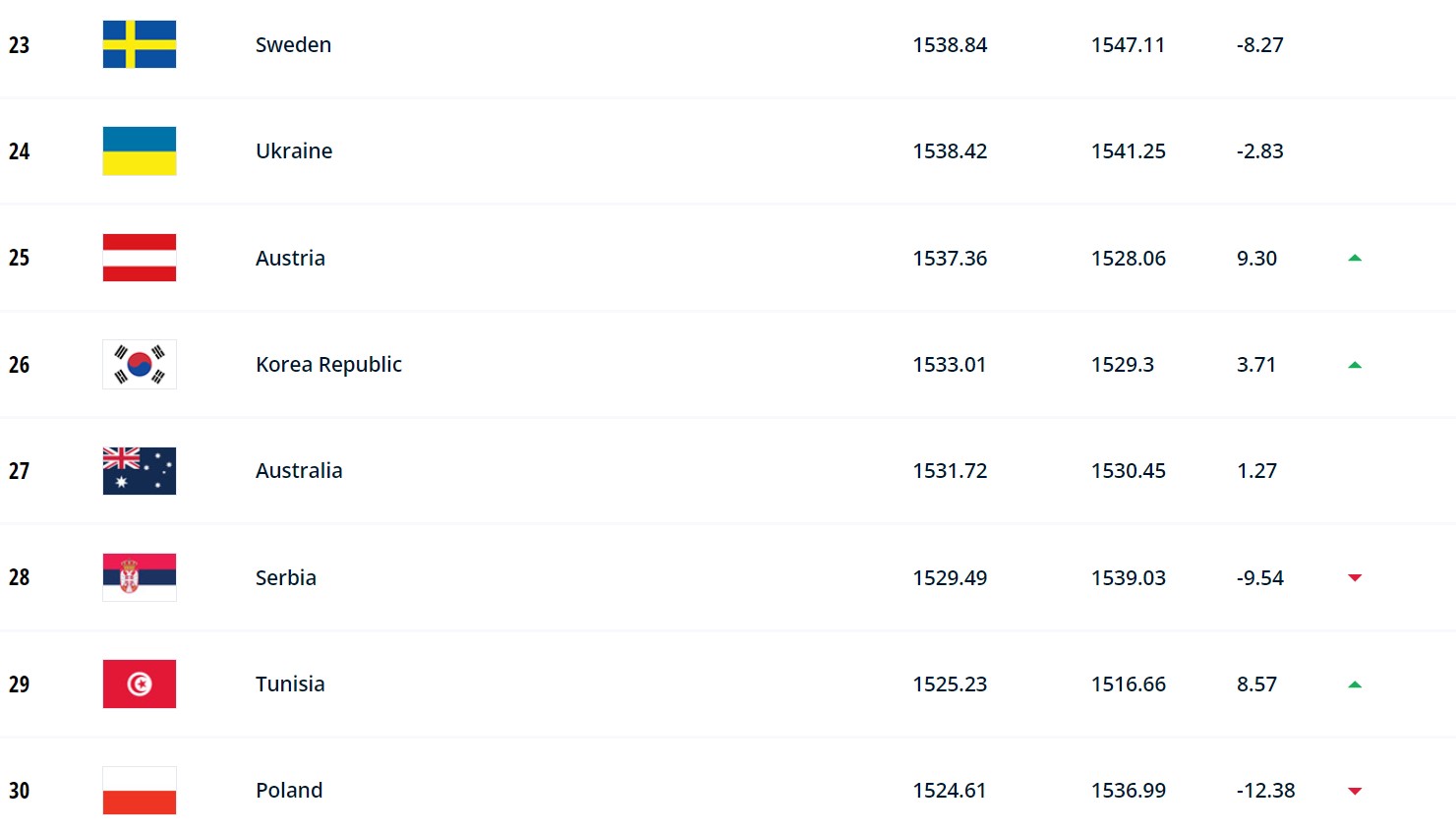Open the Korea Republic team name
The image size is (1456, 833).
click(328, 365)
